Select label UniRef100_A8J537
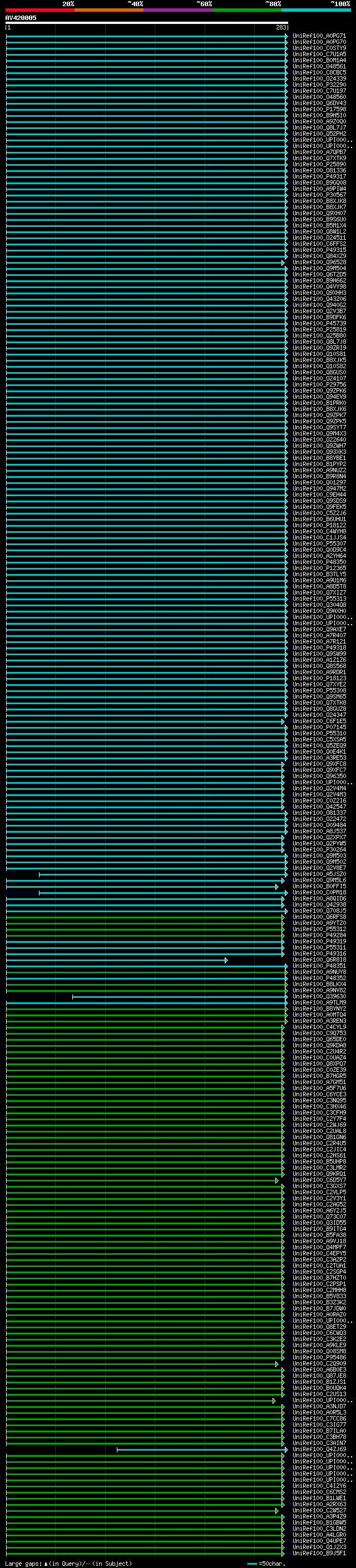356x1568 pixels. (x=319, y=832)
